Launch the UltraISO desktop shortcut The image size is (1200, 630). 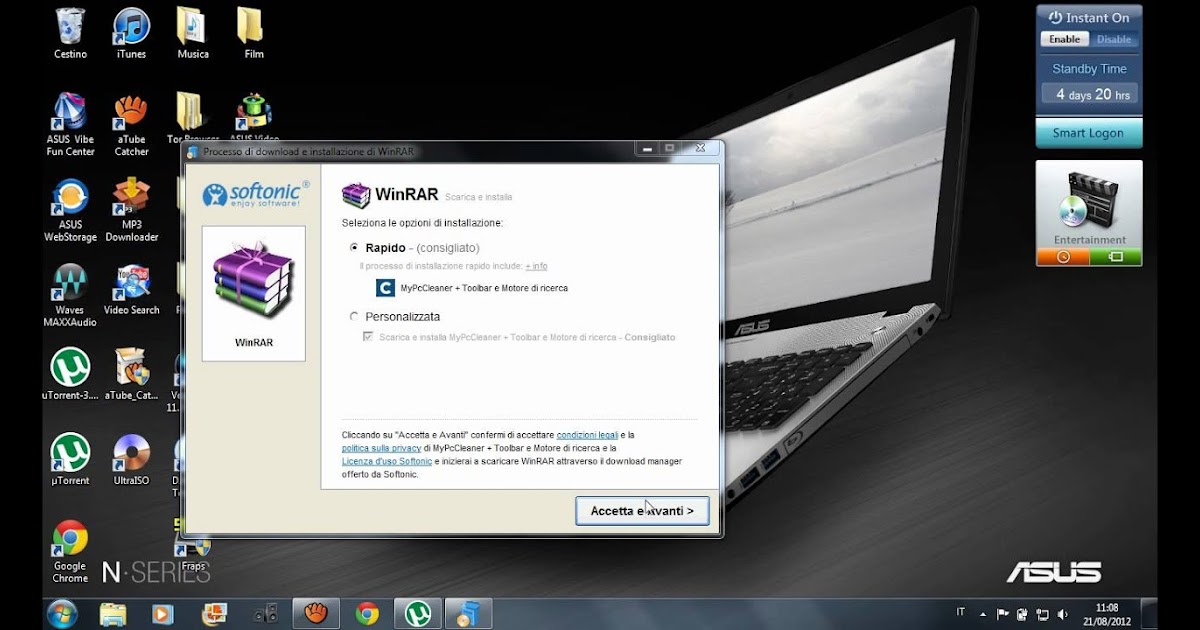pos(131,460)
